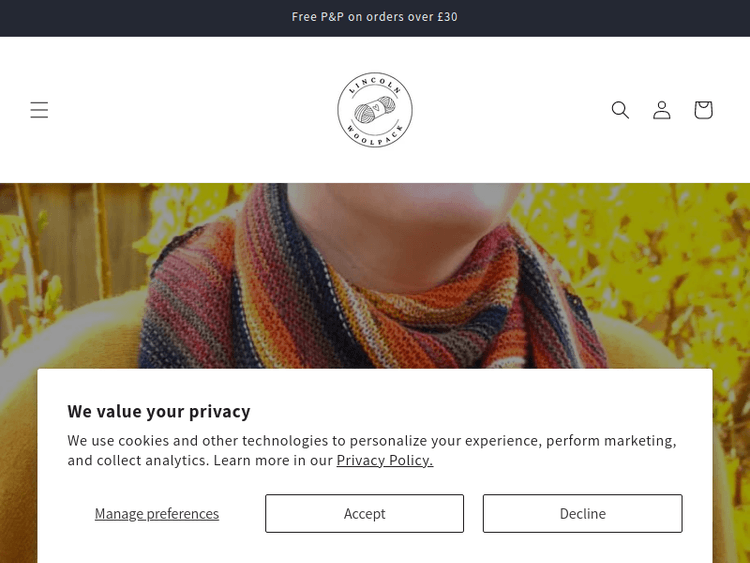Follow the Privacy Policy link
The height and width of the screenshot is (563, 750).
(x=384, y=460)
